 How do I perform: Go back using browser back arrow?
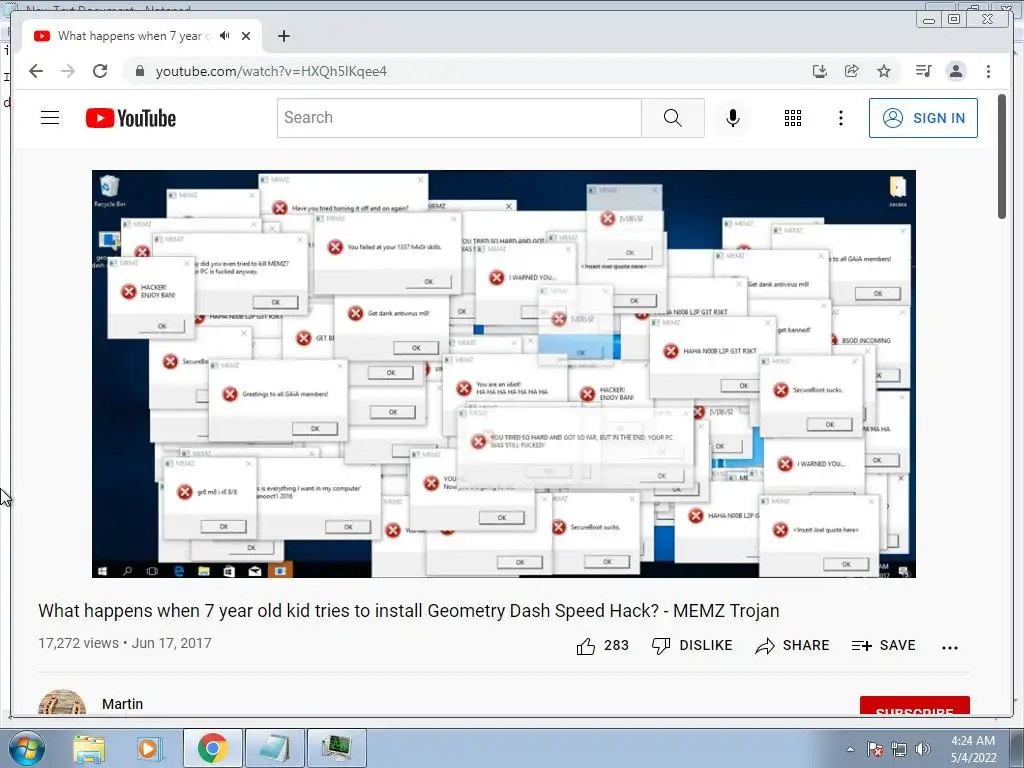pos(36,71)
